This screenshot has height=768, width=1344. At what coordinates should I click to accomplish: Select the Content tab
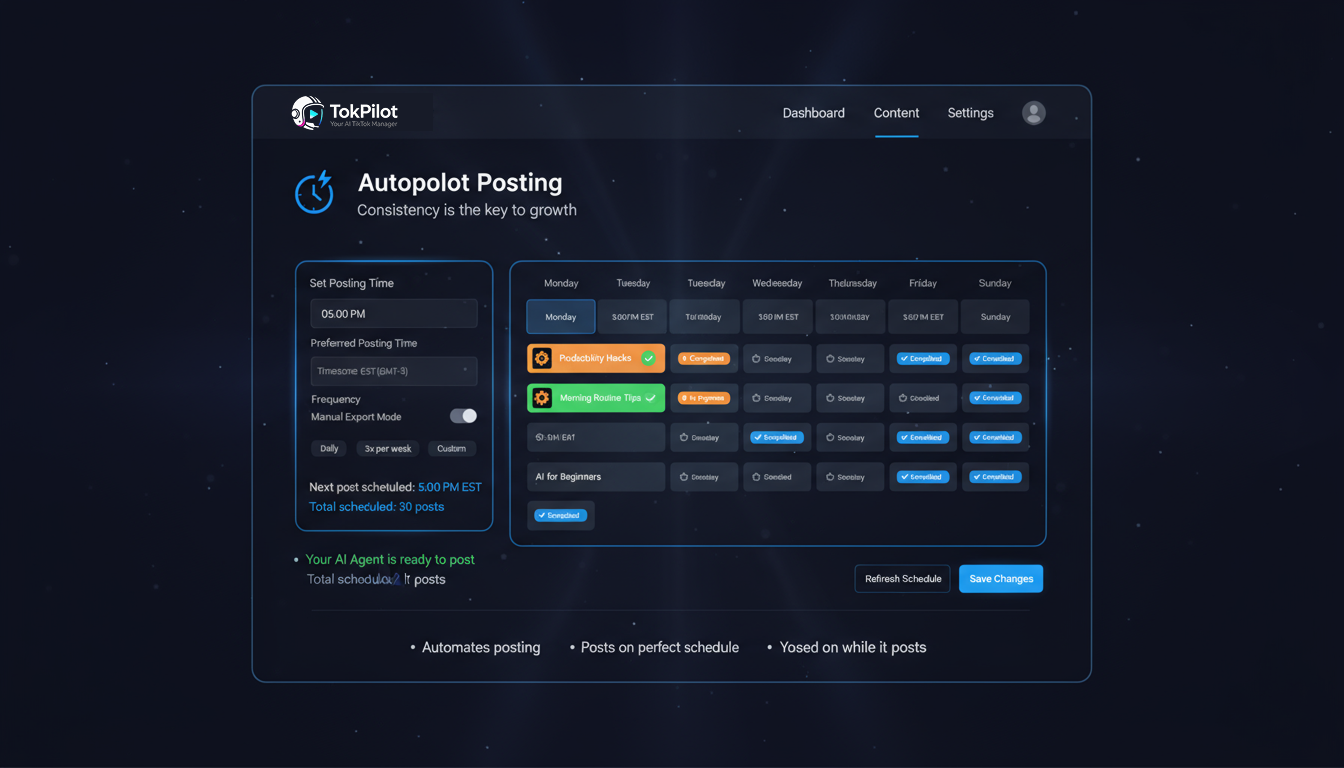coord(896,113)
